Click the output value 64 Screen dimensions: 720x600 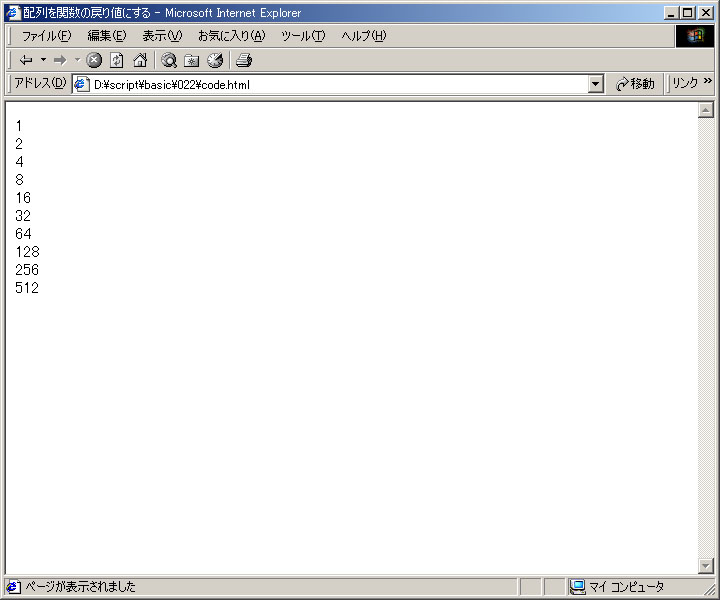pyautogui.click(x=23, y=234)
